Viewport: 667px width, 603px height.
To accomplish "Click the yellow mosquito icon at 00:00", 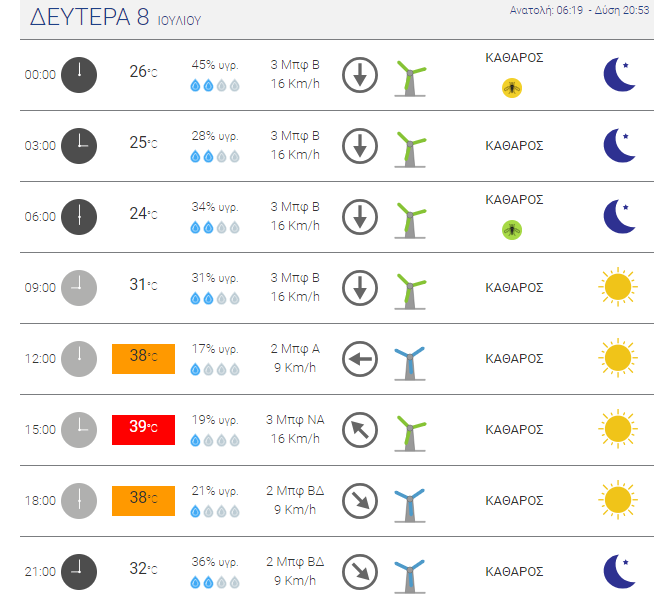I will click(x=512, y=88).
